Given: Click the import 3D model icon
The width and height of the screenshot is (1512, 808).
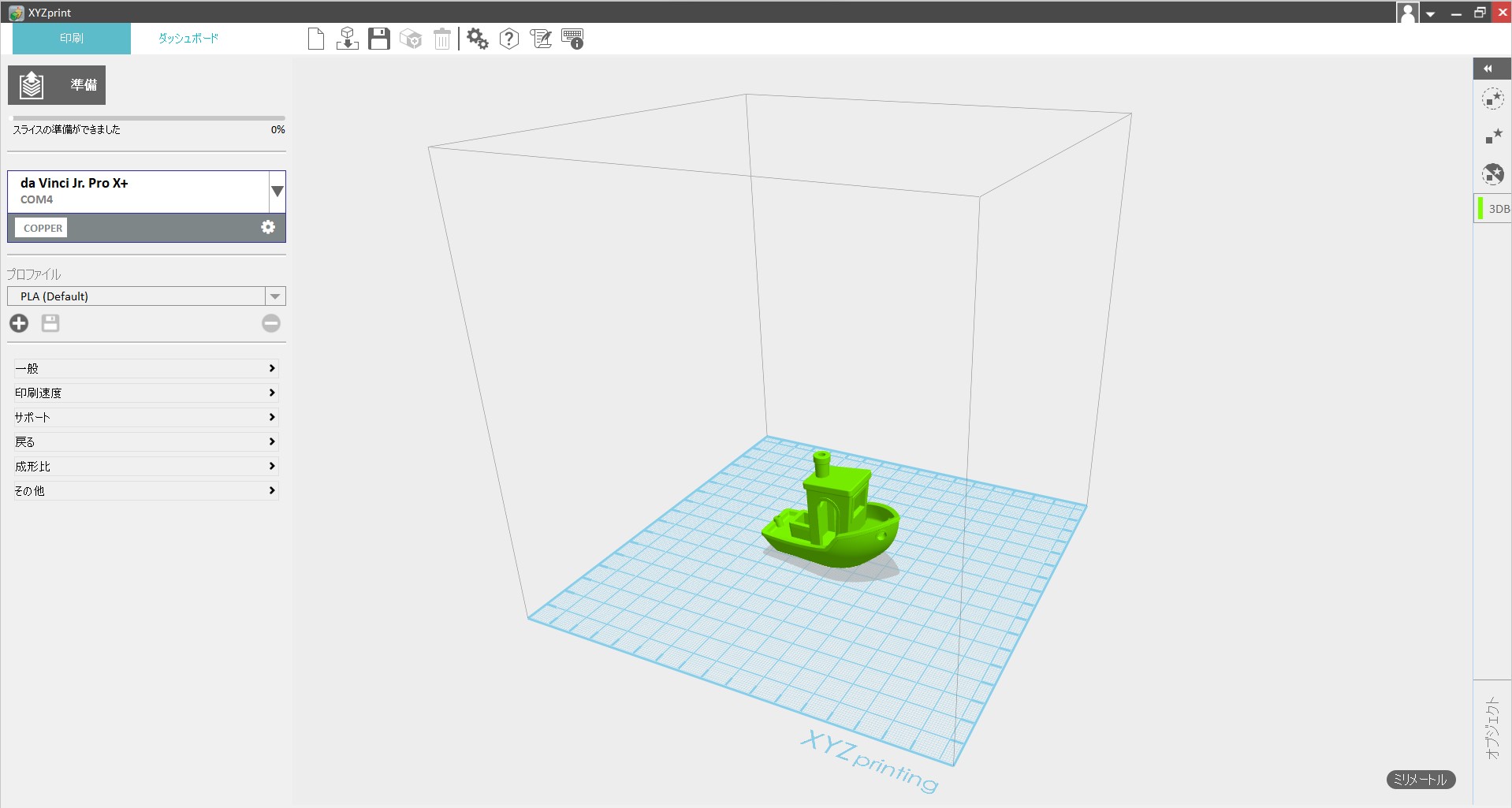Looking at the screenshot, I should point(347,39).
